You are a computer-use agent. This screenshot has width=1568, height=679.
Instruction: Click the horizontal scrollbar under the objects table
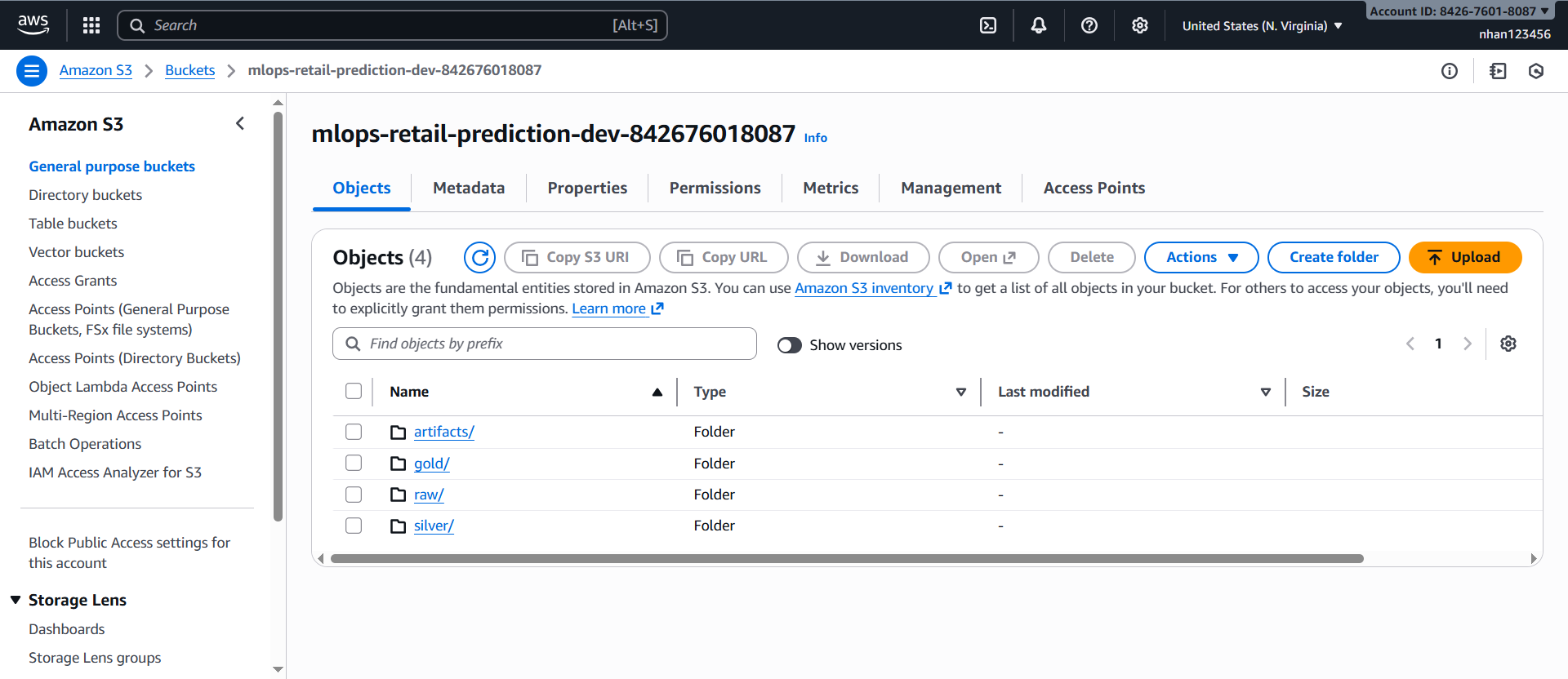click(x=846, y=559)
